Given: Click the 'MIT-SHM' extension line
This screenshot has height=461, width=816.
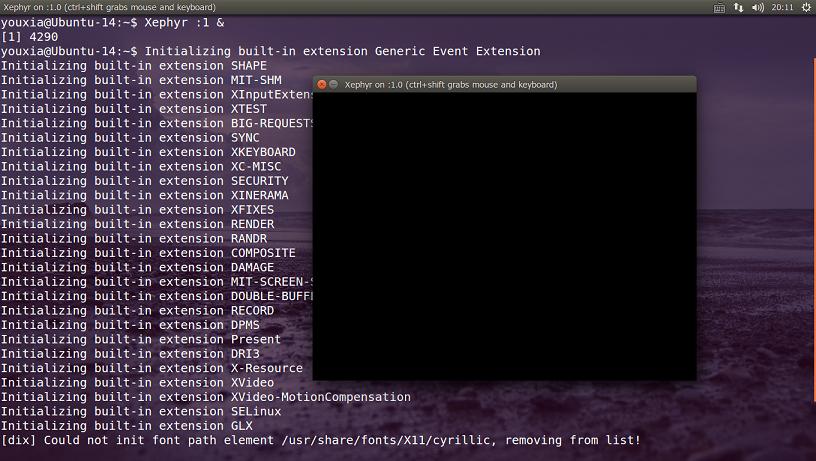Looking at the screenshot, I should click(x=141, y=80).
